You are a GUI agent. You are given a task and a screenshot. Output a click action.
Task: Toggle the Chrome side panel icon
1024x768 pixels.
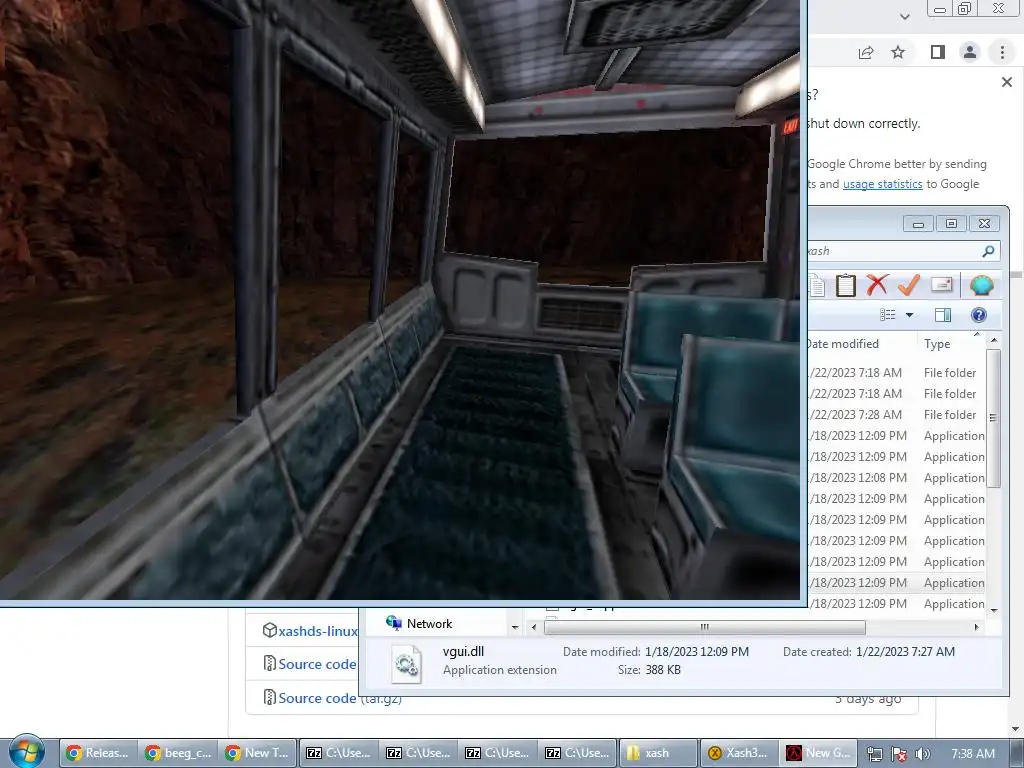(938, 52)
